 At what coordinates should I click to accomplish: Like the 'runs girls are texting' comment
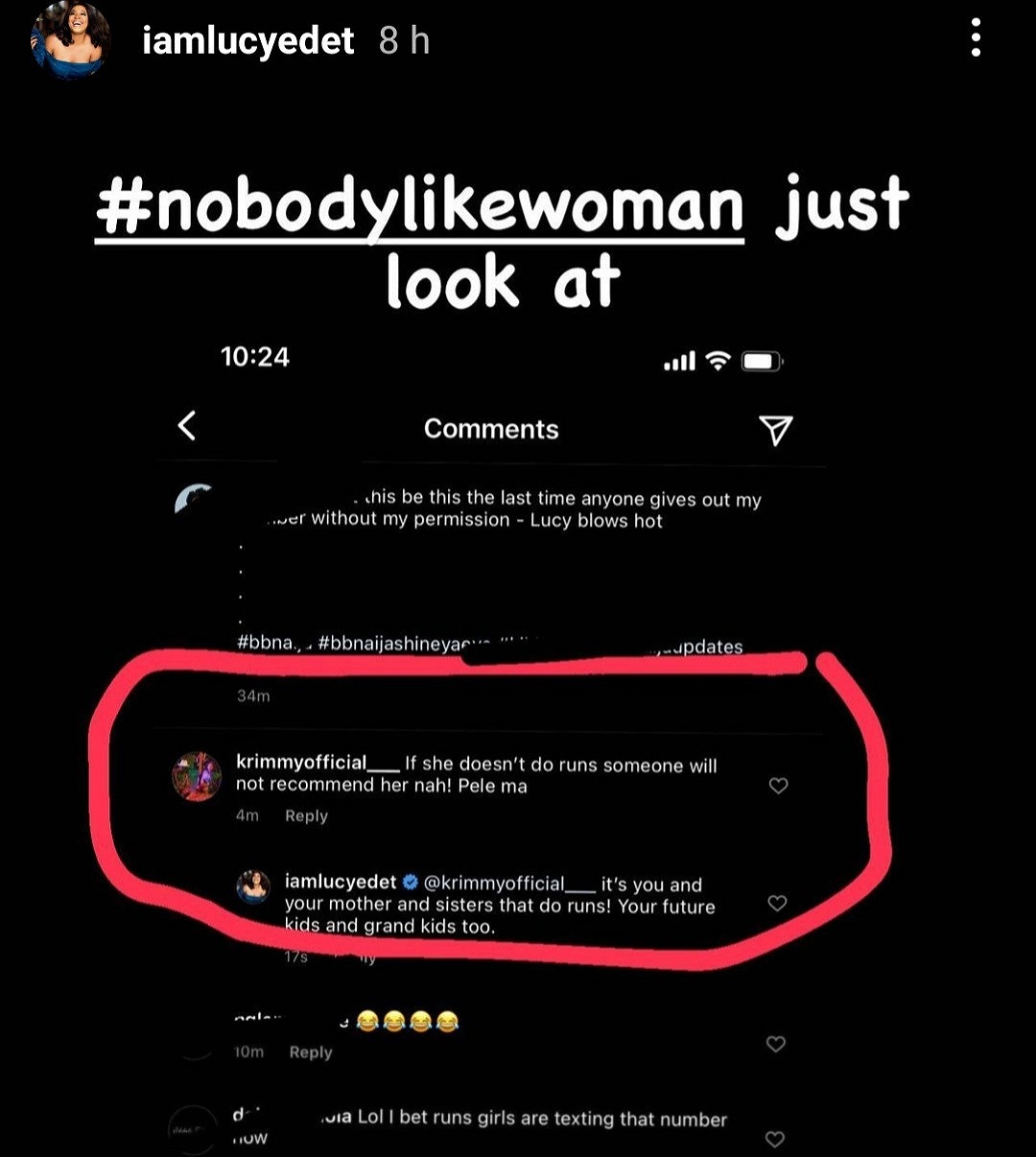(x=775, y=1139)
